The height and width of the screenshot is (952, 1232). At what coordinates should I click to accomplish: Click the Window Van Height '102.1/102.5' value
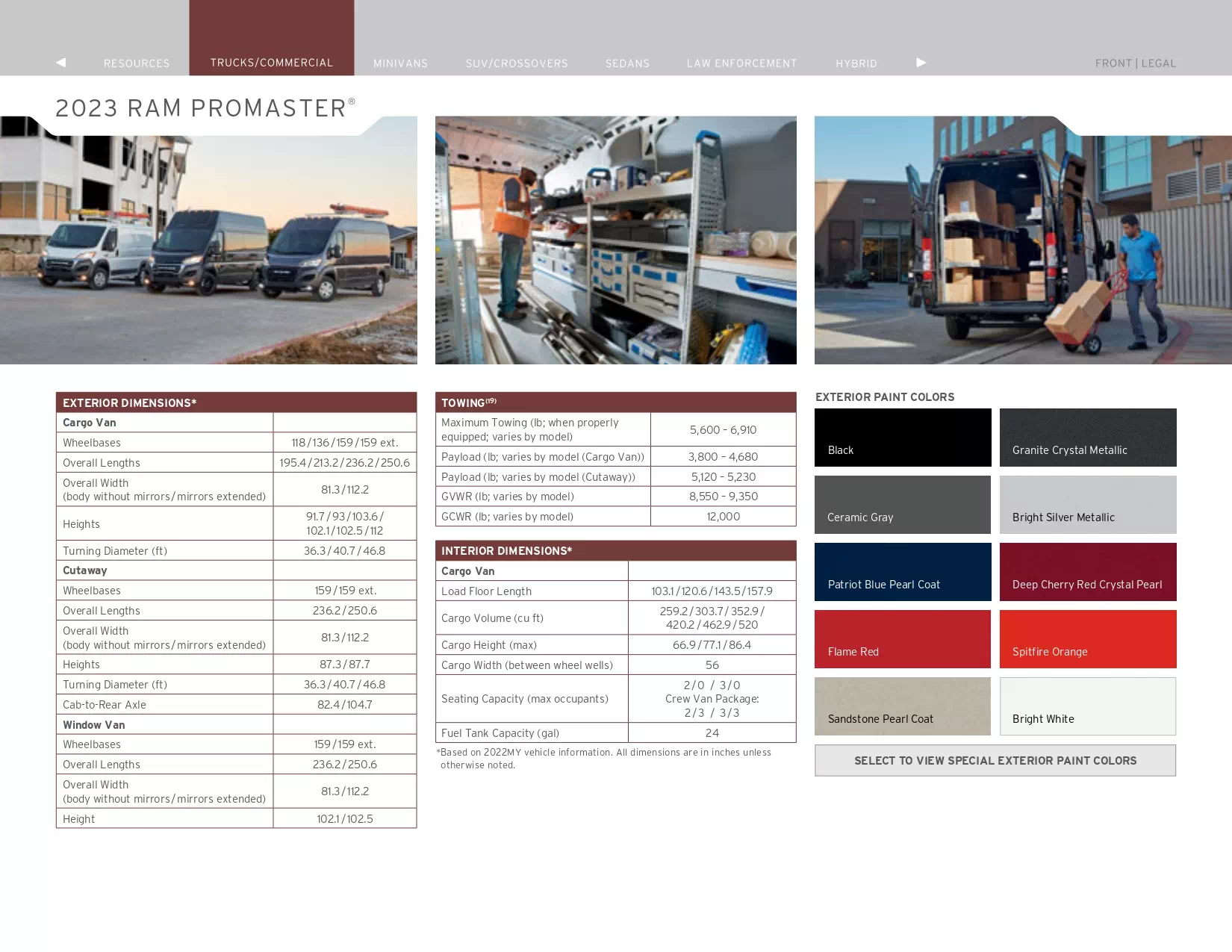345,819
